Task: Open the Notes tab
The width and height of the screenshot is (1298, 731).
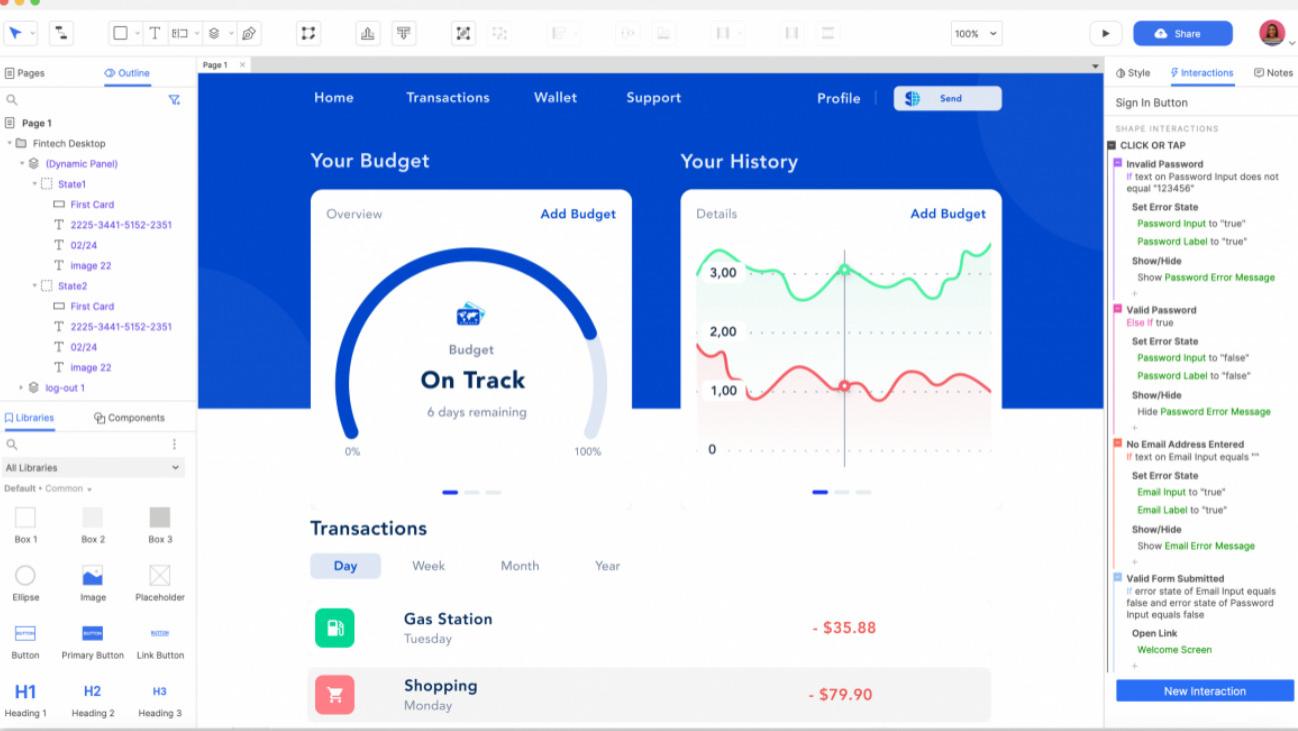Action: pos(1273,73)
